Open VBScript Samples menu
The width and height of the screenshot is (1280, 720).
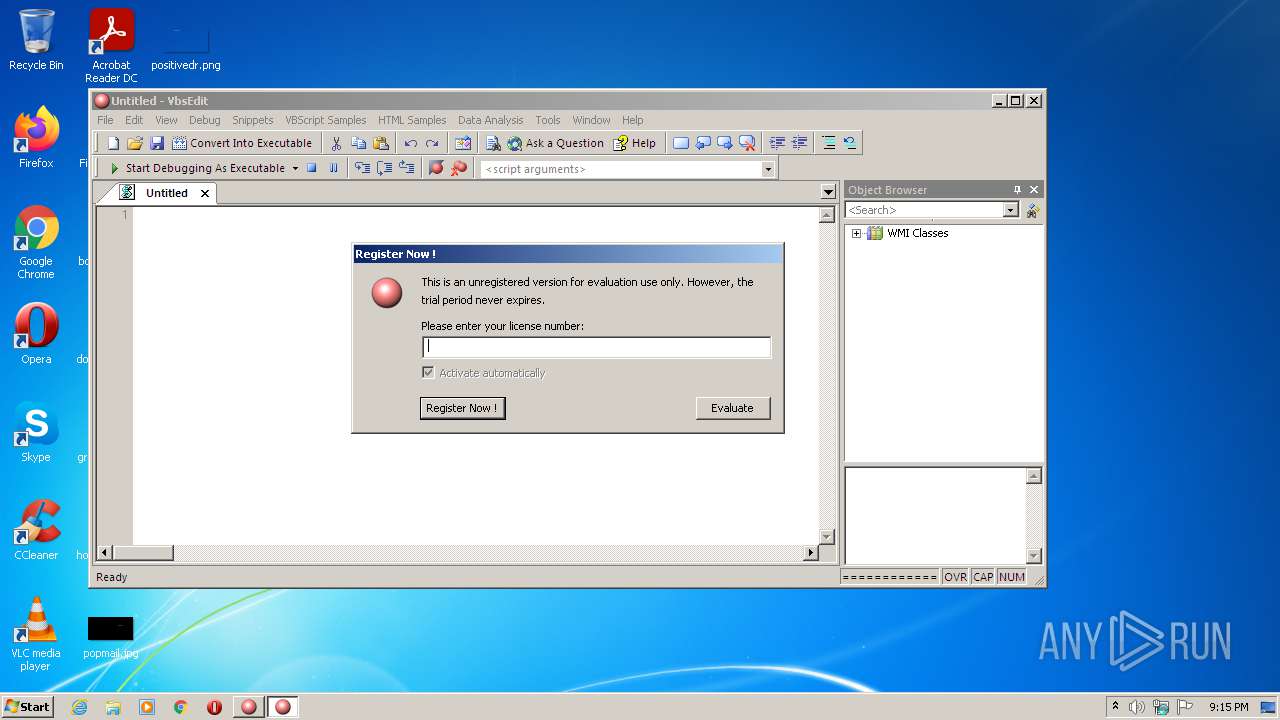[325, 120]
